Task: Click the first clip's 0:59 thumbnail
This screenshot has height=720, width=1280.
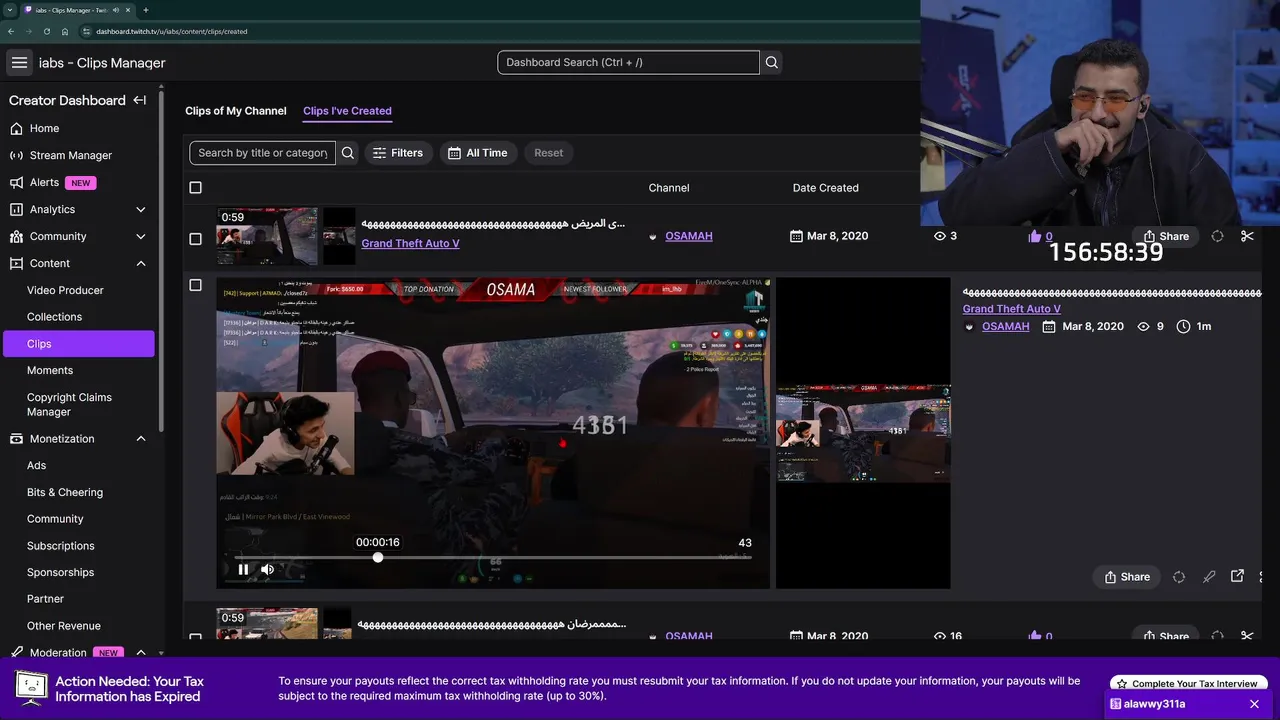Action: [267, 236]
